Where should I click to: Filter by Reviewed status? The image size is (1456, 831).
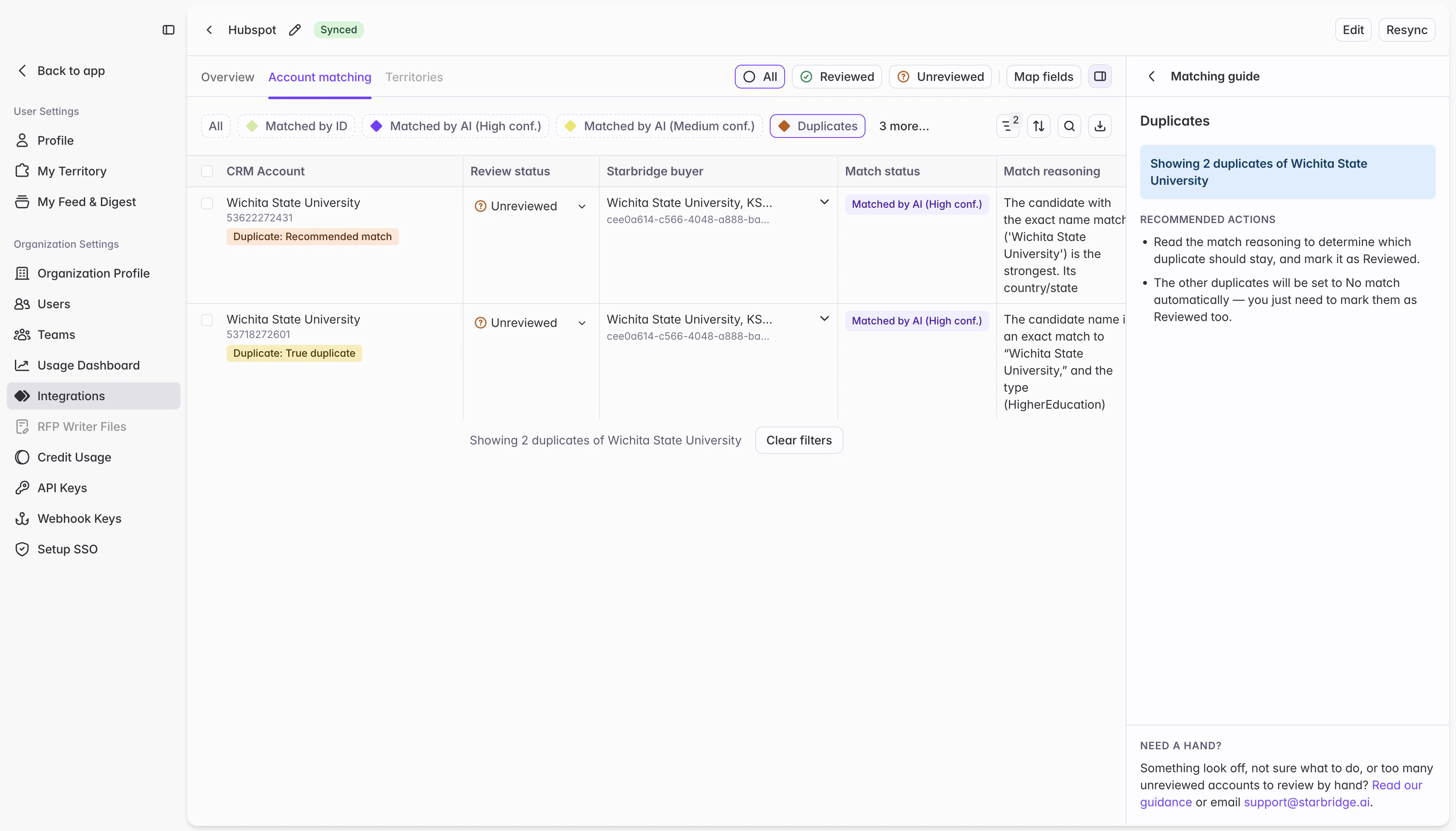837,77
